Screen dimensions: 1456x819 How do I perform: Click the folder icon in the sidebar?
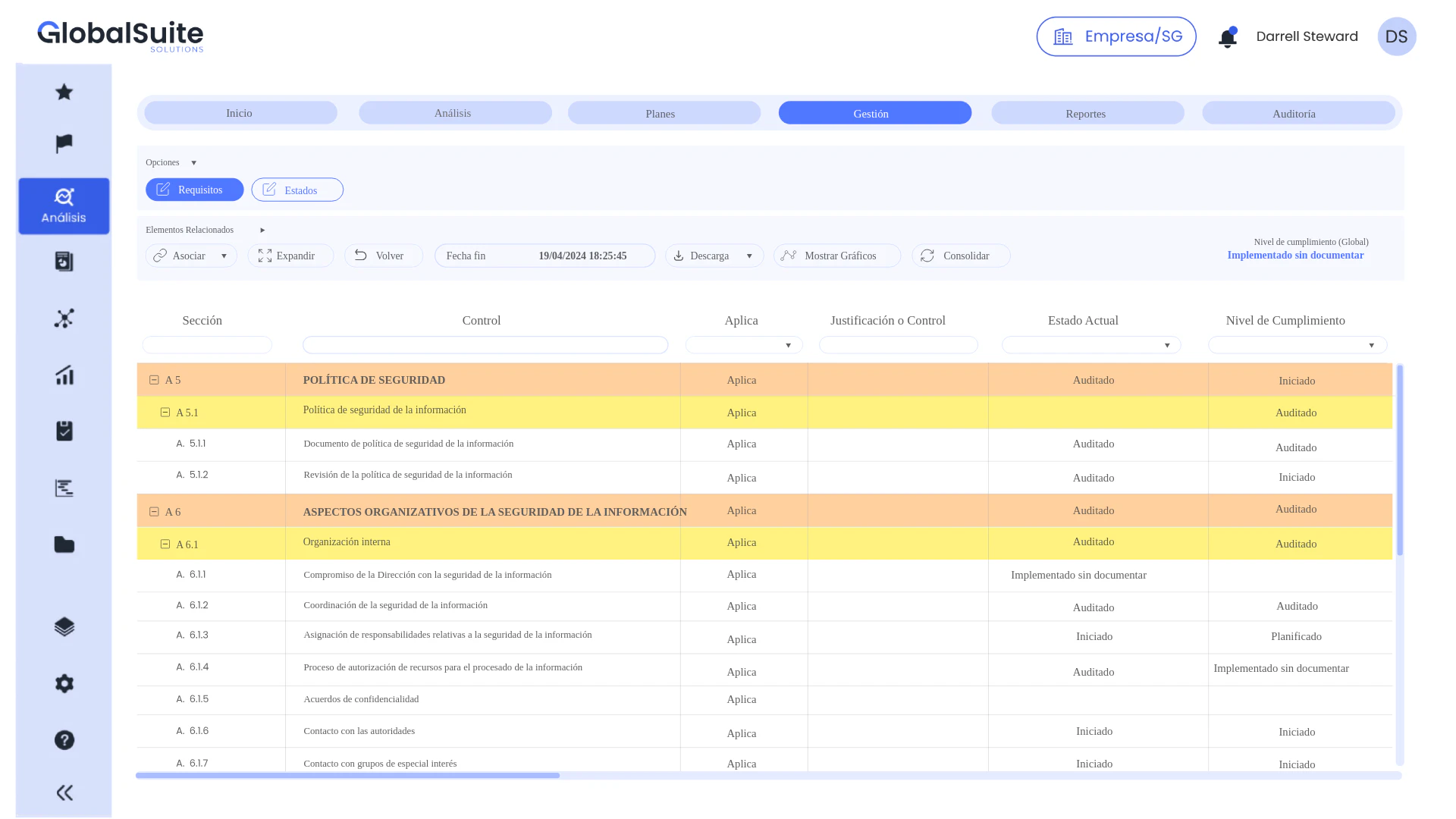tap(64, 544)
